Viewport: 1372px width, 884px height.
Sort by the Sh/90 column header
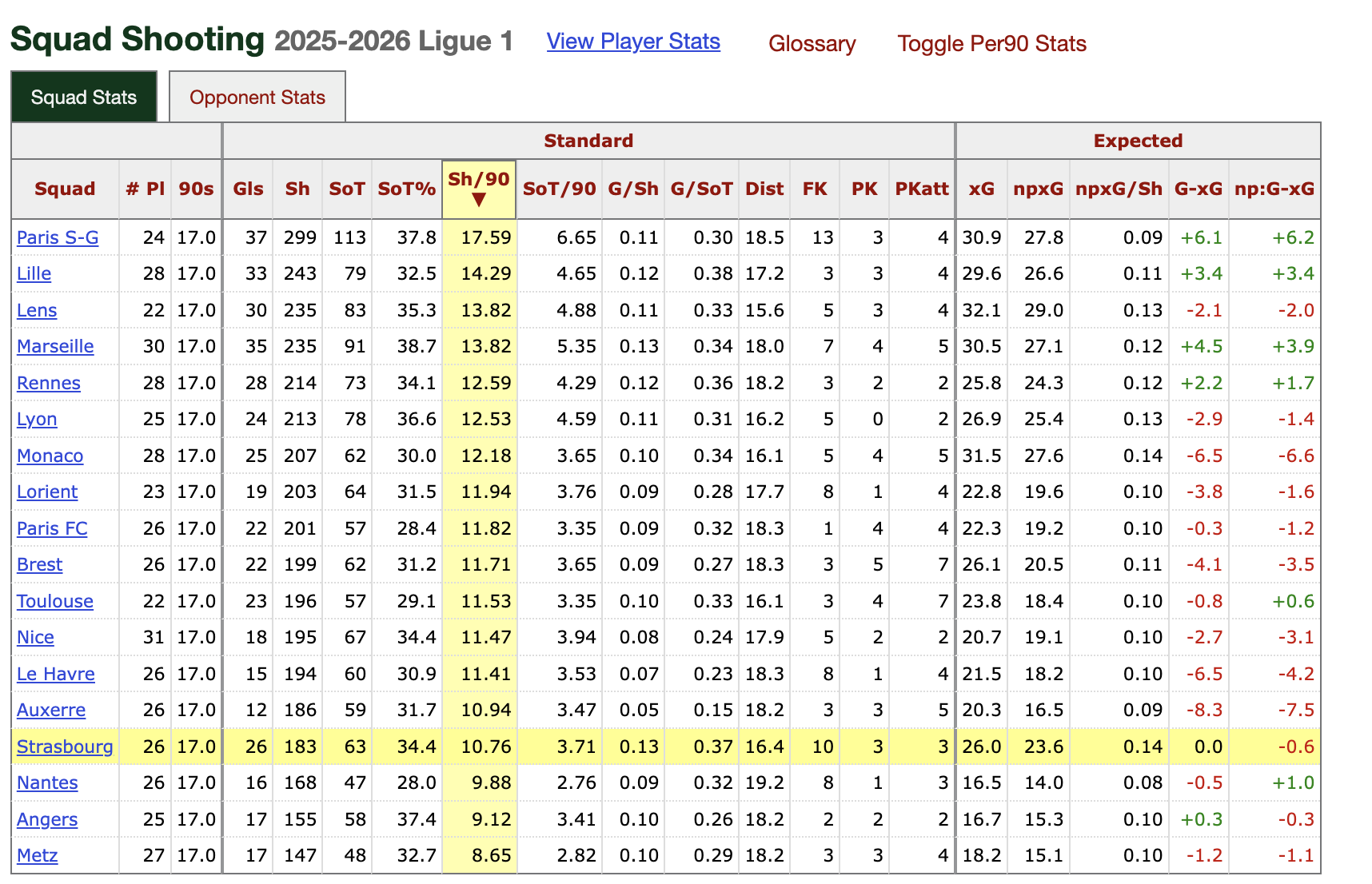pyautogui.click(x=479, y=189)
